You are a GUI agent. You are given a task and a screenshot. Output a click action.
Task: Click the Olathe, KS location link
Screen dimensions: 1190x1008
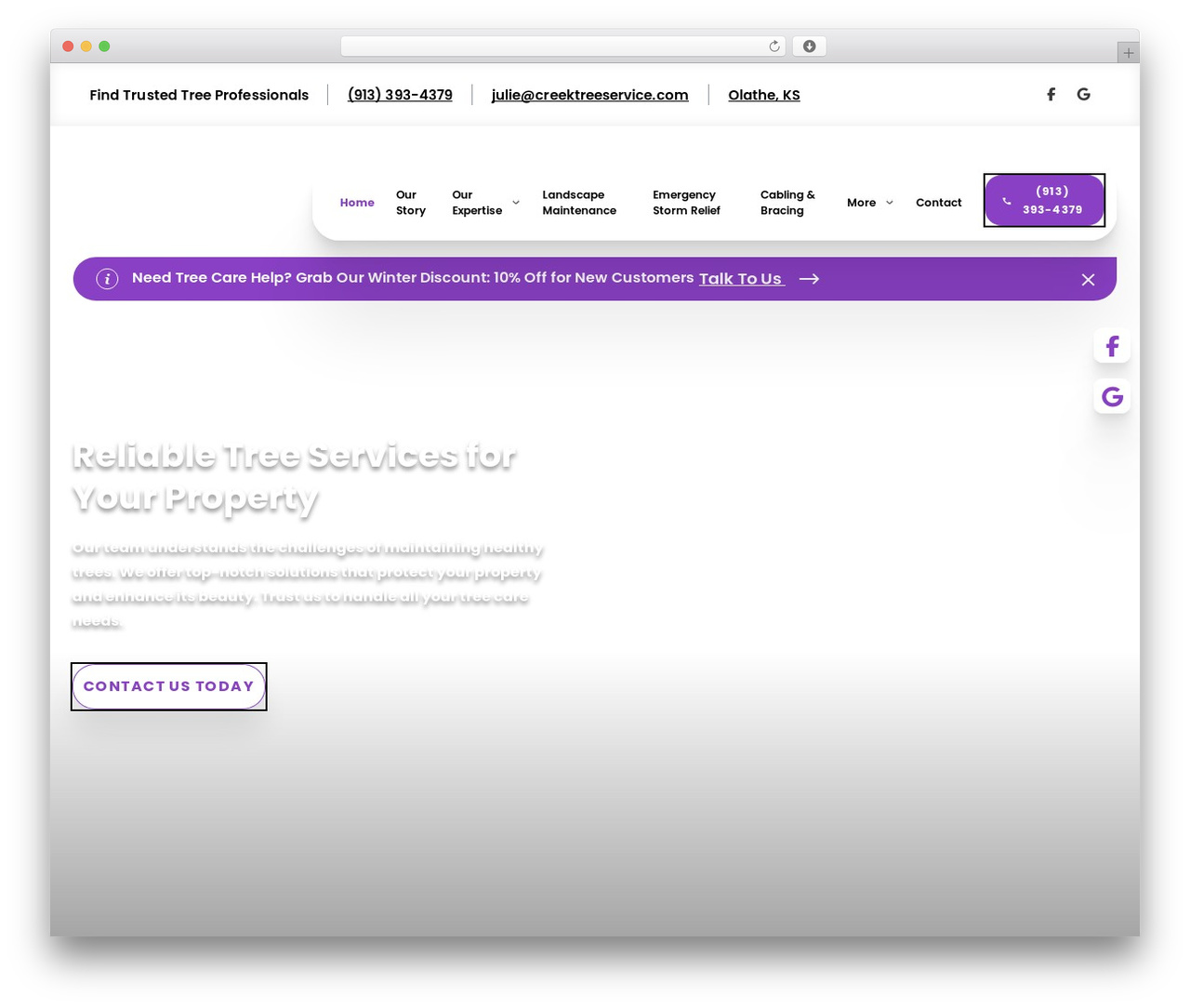(x=763, y=95)
